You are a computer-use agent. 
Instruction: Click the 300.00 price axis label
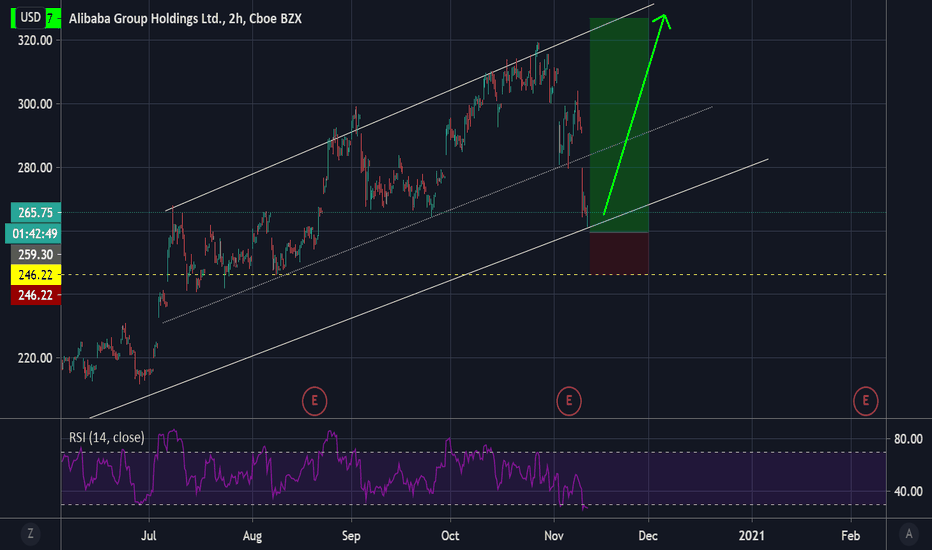coord(35,104)
